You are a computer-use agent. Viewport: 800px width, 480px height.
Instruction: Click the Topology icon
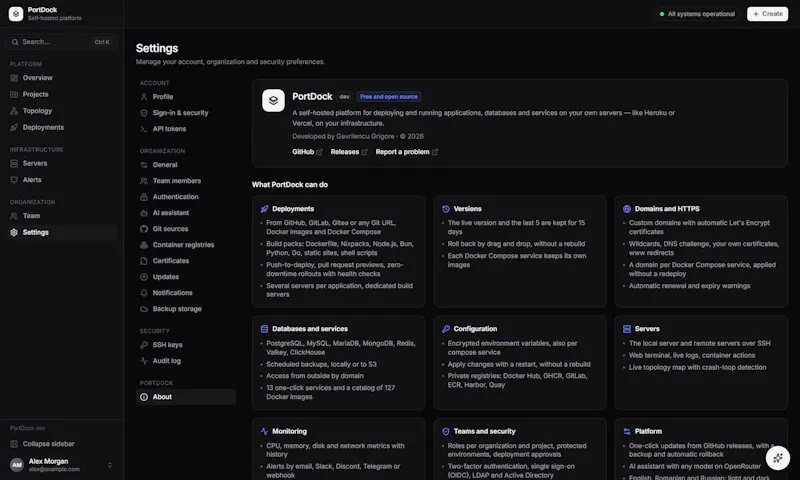click(14, 111)
